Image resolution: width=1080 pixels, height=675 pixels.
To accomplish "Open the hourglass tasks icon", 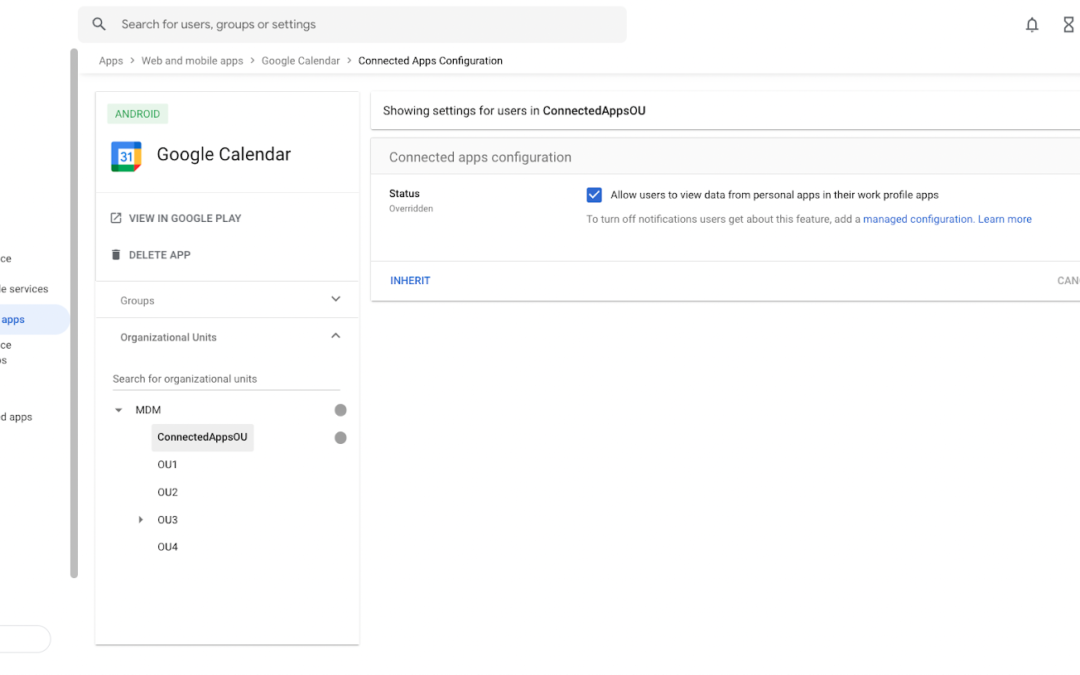I will (1068, 25).
